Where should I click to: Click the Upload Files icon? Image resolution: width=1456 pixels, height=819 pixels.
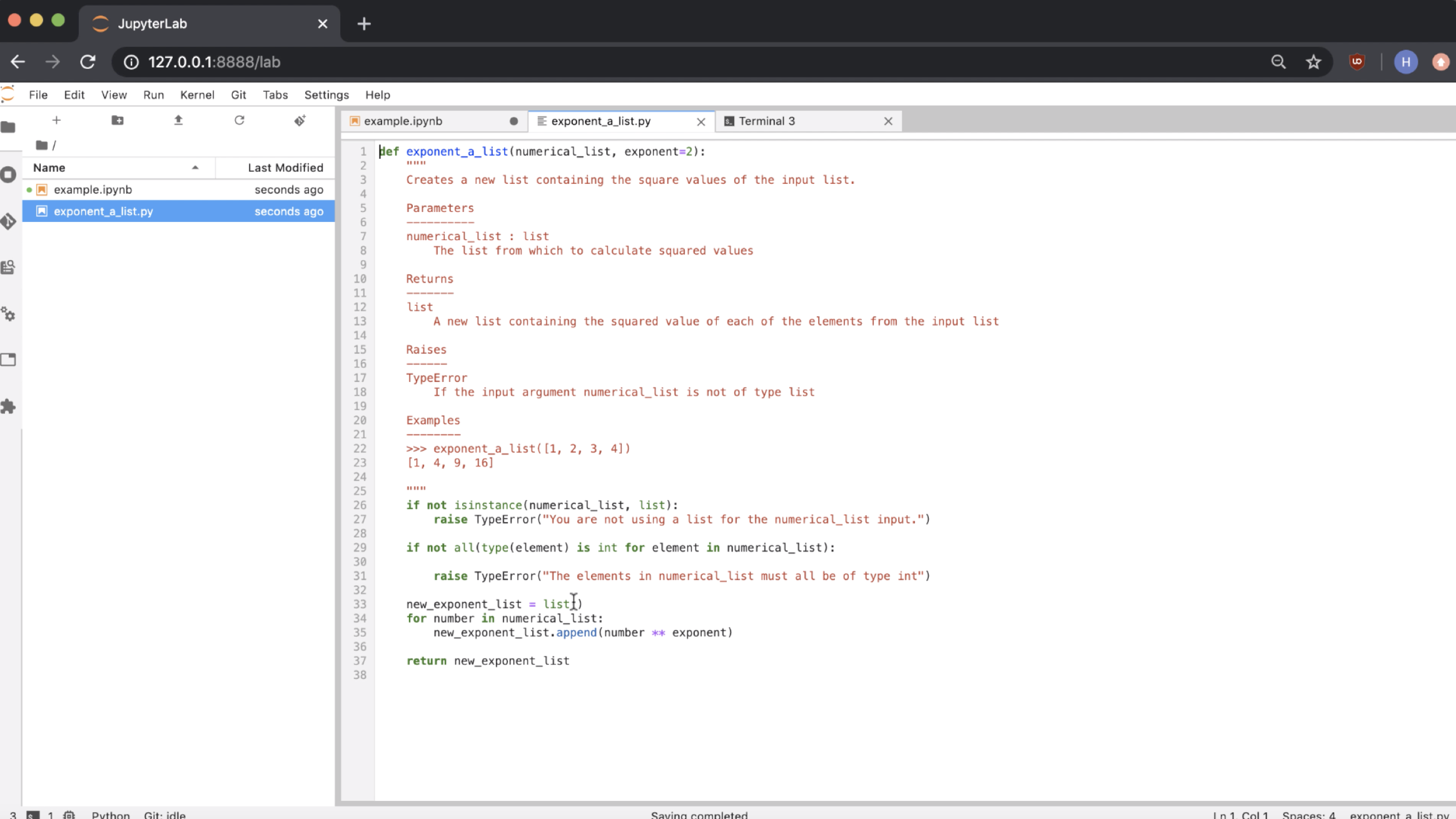click(178, 120)
